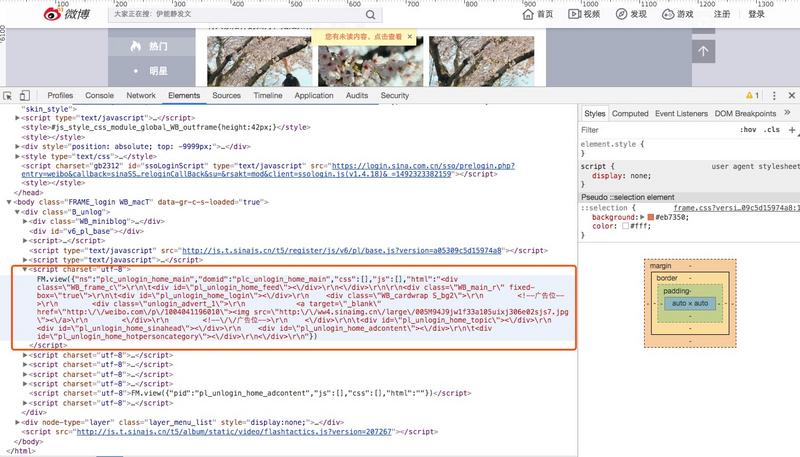Collapse the div class B_unlog node
The height and width of the screenshot is (457, 800).
point(17,212)
